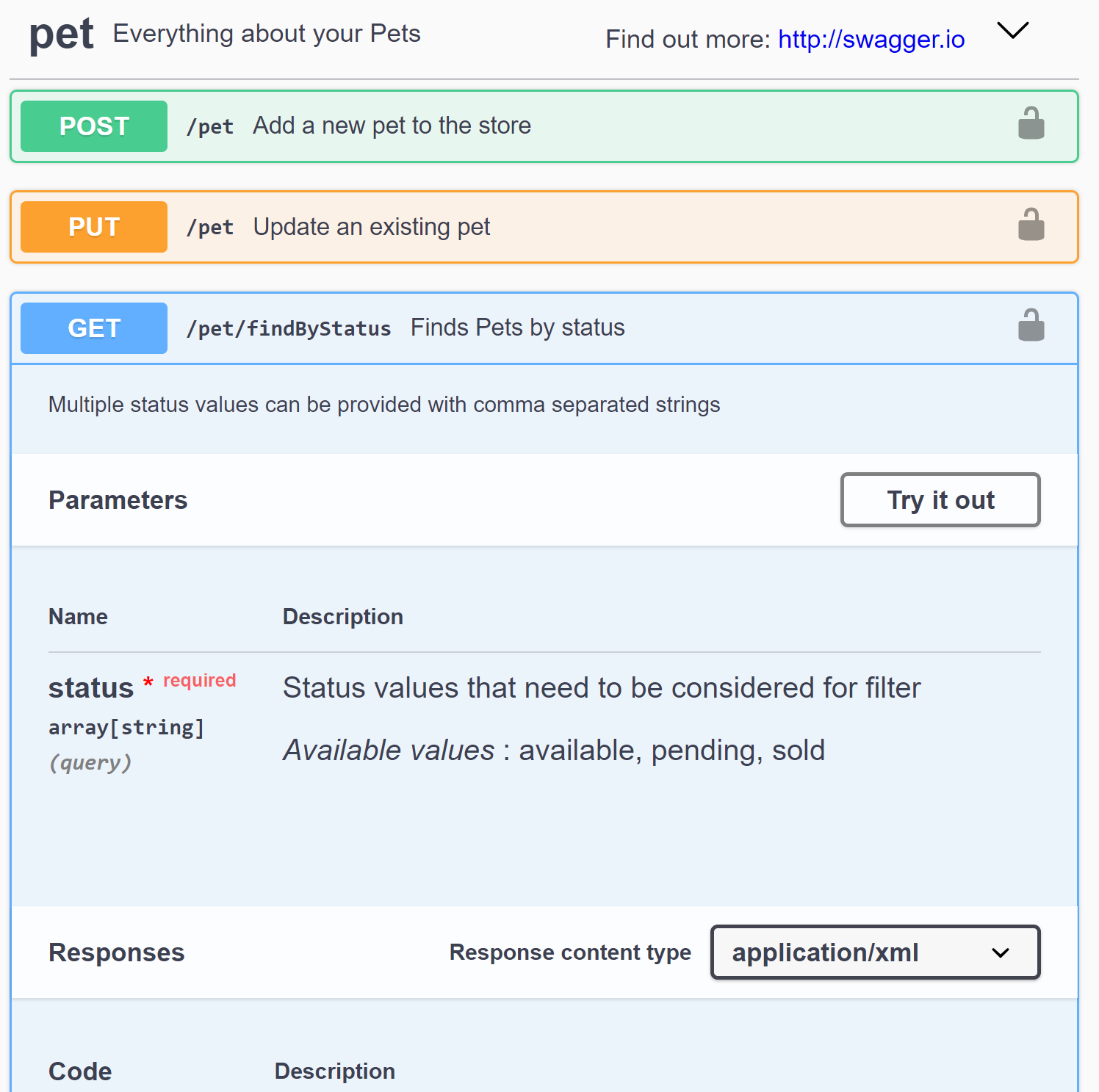Viewport: 1099px width, 1092px height.
Task: Click the /pet/findByStatus path label
Action: coord(289,328)
